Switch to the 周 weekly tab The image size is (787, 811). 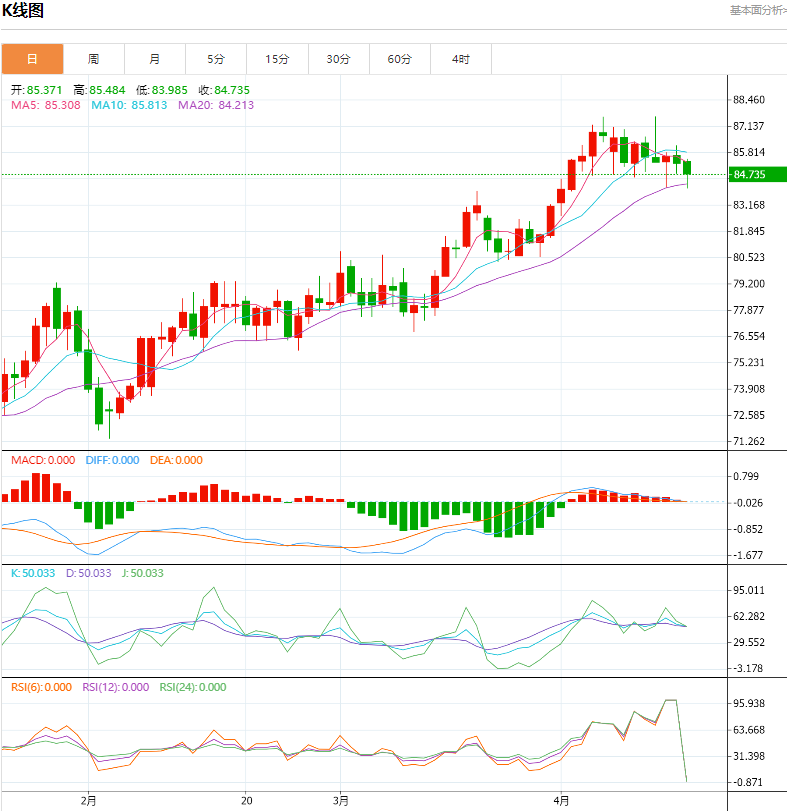[x=93, y=59]
